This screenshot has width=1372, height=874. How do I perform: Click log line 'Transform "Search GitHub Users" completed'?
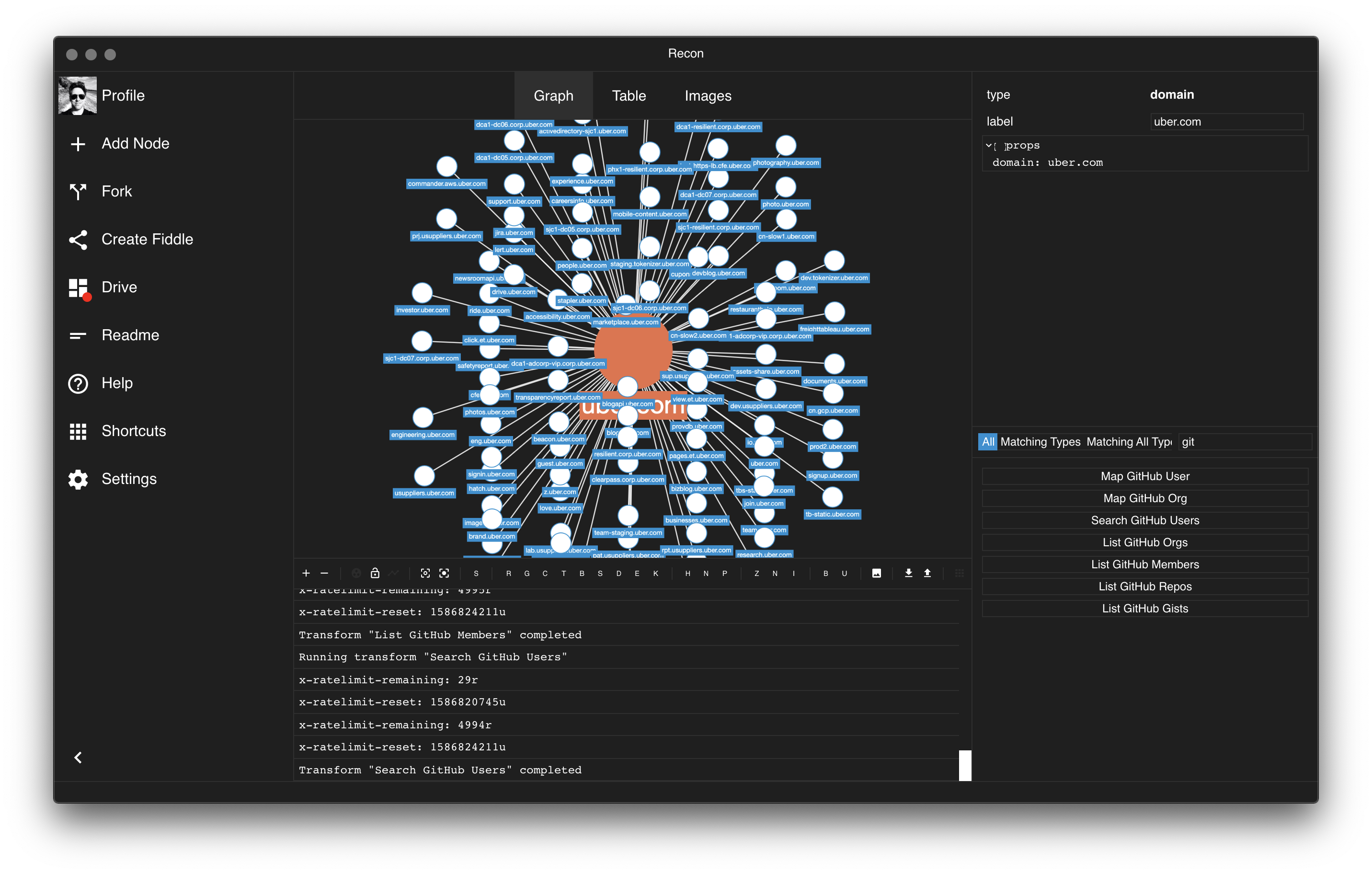(626, 770)
